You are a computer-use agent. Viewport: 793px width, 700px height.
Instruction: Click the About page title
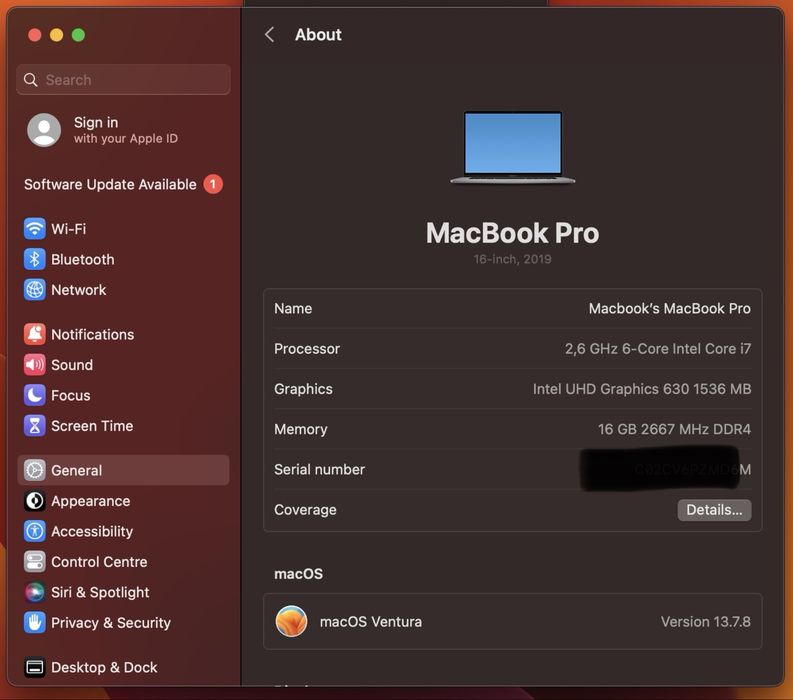(x=318, y=35)
